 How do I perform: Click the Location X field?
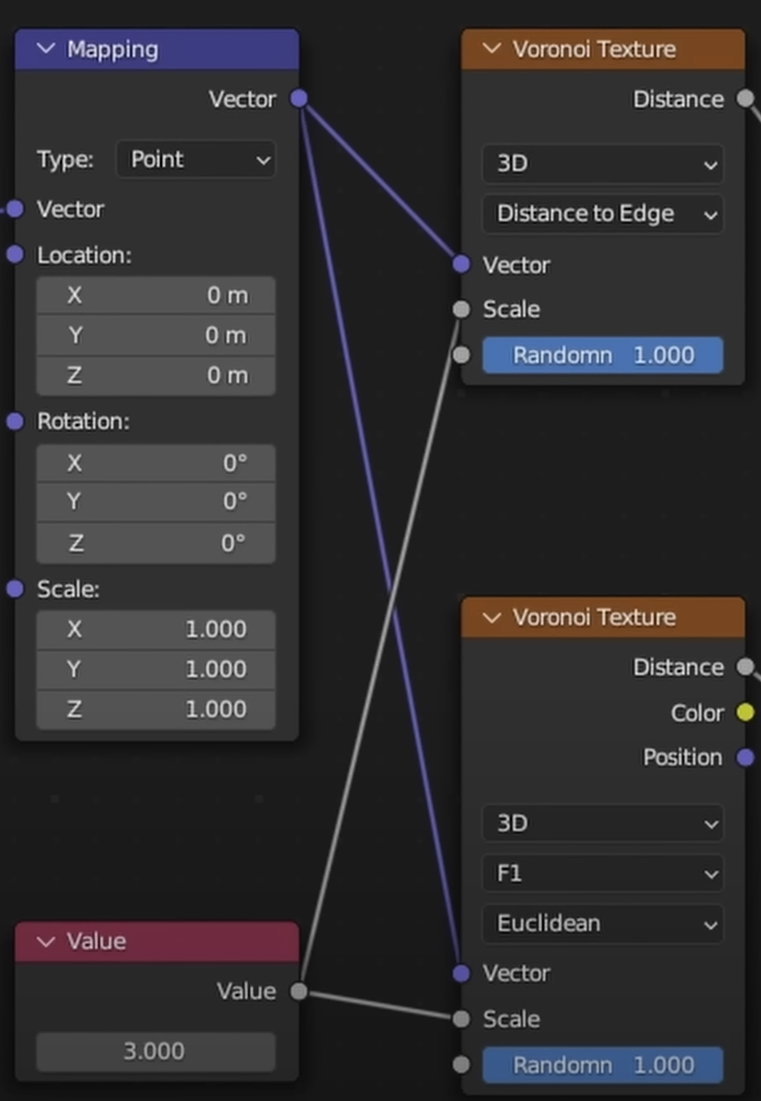[155, 295]
